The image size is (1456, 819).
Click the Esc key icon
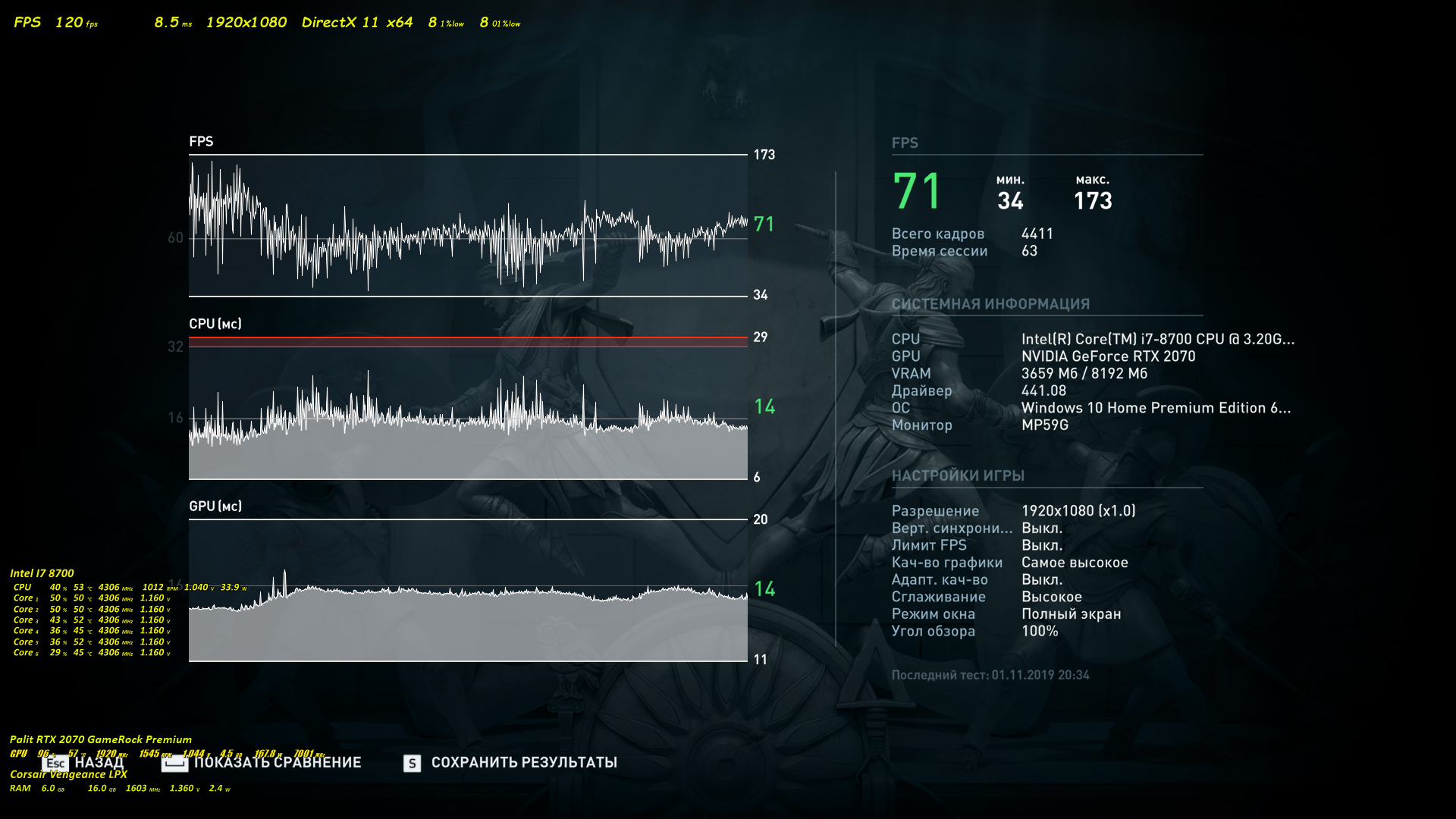pyautogui.click(x=55, y=763)
